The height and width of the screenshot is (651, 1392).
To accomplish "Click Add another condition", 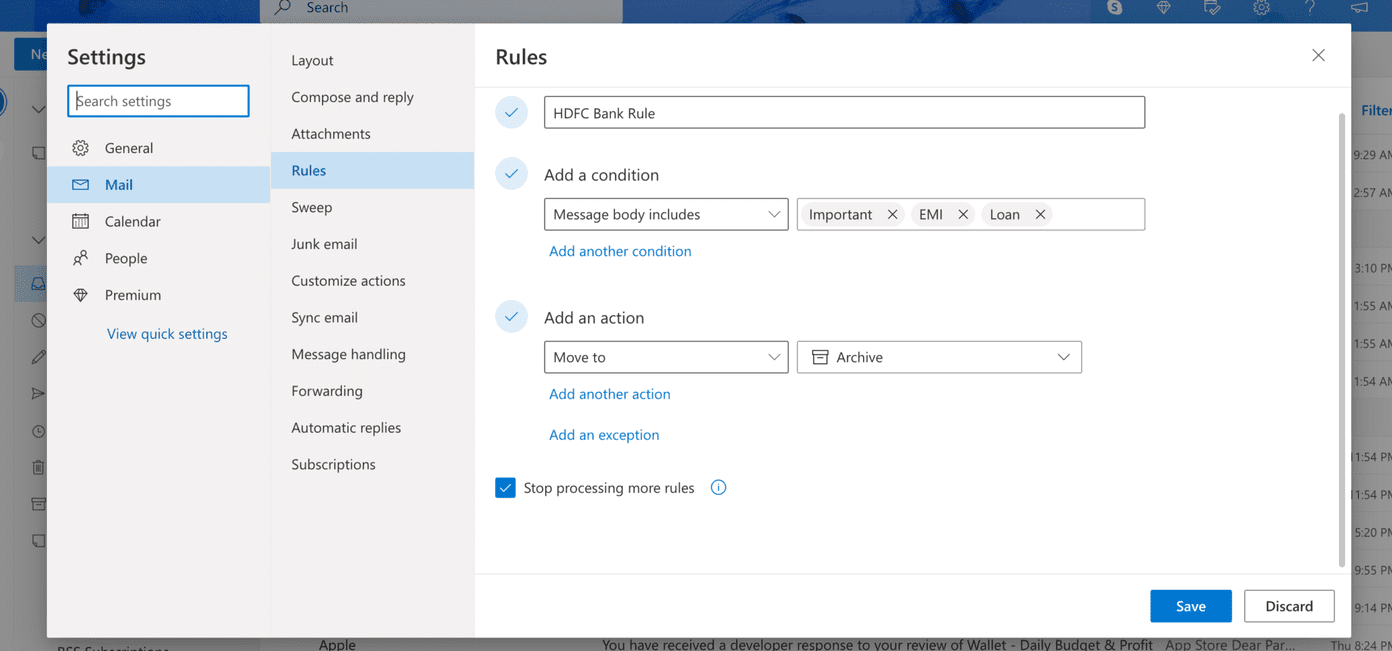I will [620, 251].
